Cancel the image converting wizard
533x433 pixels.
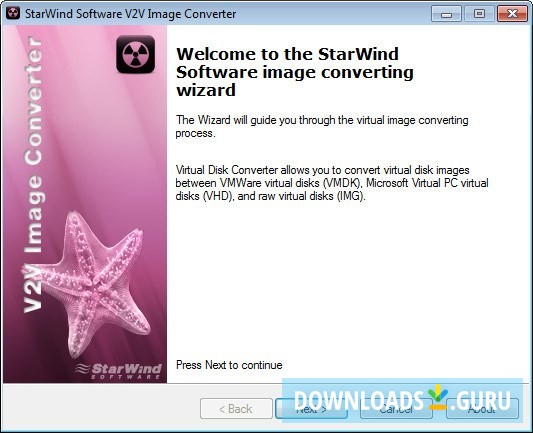(x=396, y=409)
